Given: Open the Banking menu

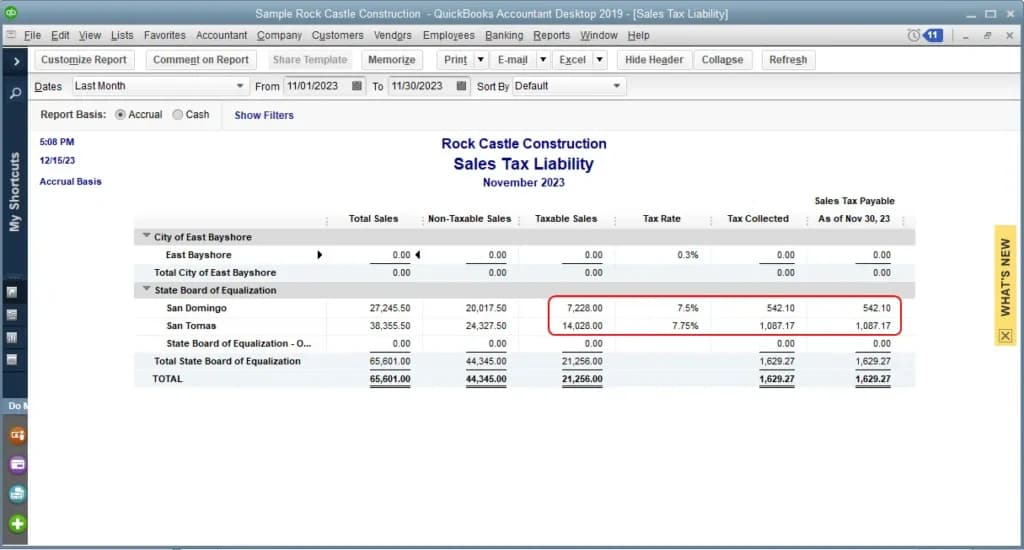Looking at the screenshot, I should tap(504, 35).
